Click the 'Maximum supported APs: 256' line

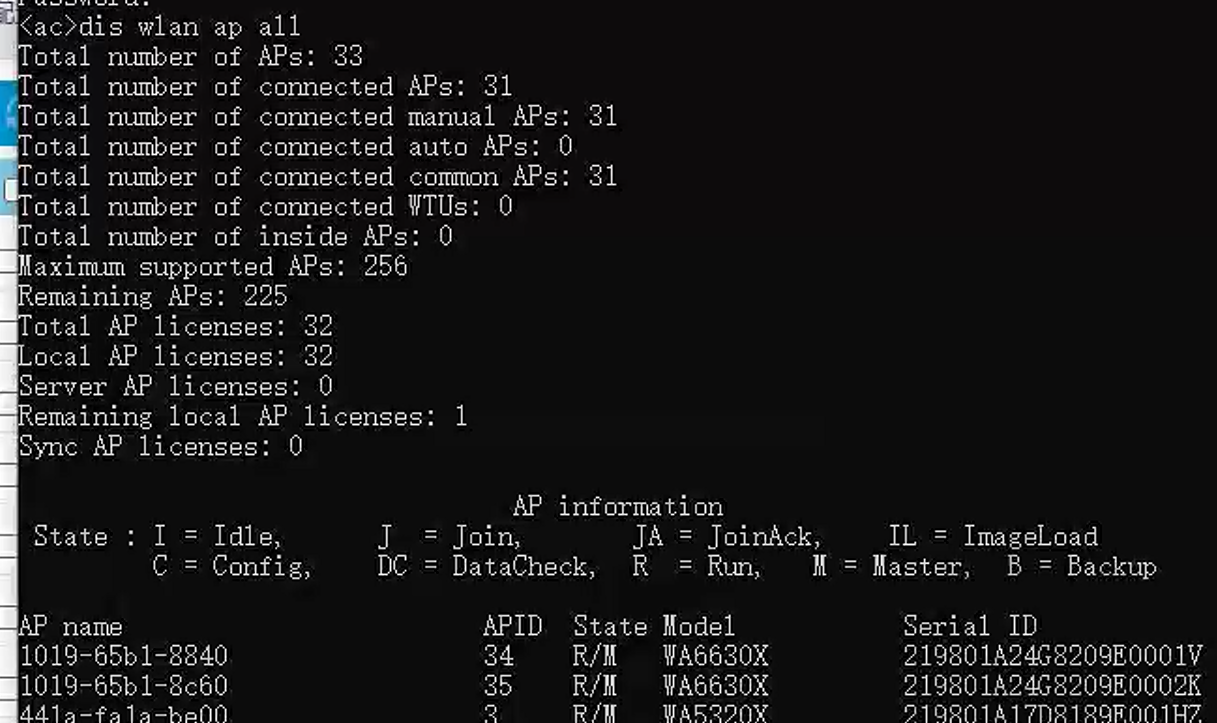(x=212, y=267)
